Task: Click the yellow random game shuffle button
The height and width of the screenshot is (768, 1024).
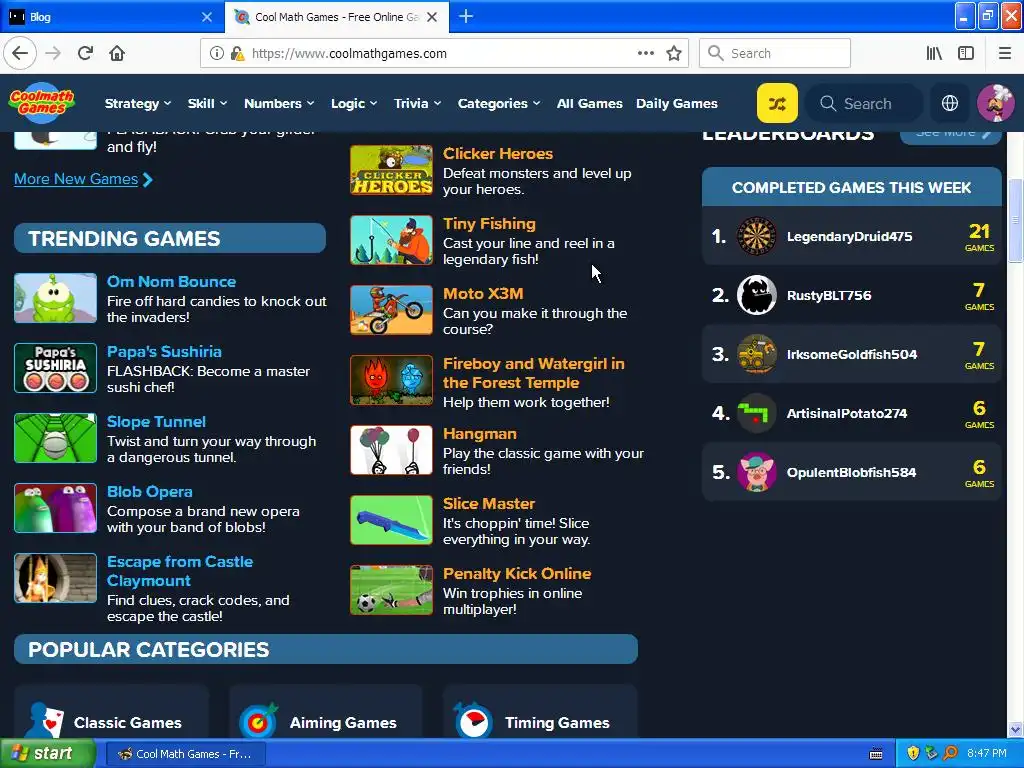Action: coord(777,103)
